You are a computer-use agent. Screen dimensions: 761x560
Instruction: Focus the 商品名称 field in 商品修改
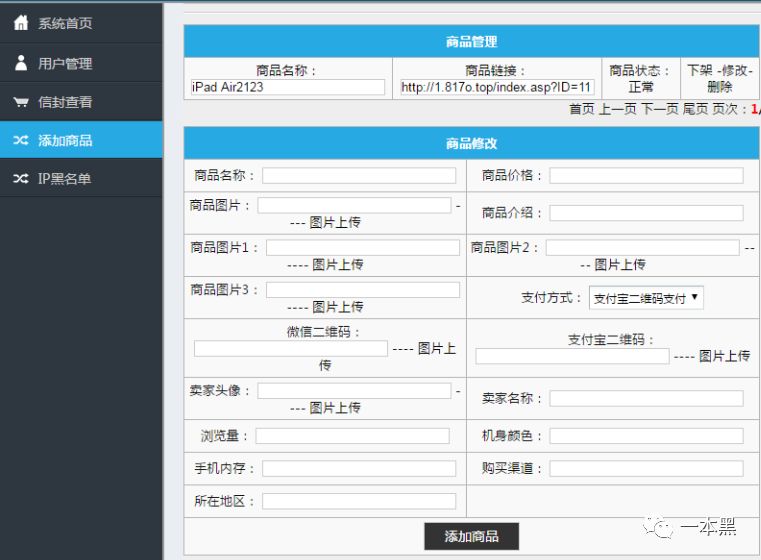tap(359, 175)
